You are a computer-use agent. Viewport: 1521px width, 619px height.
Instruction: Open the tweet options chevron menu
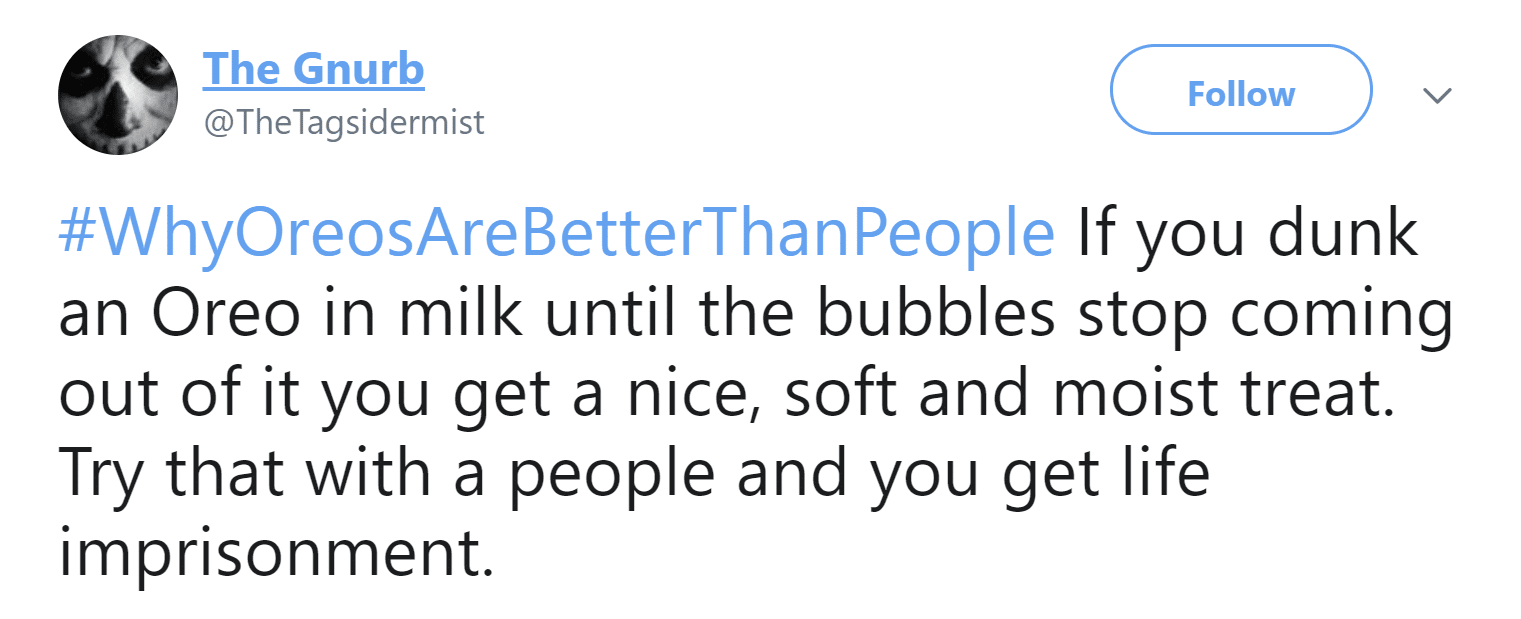(x=1437, y=95)
